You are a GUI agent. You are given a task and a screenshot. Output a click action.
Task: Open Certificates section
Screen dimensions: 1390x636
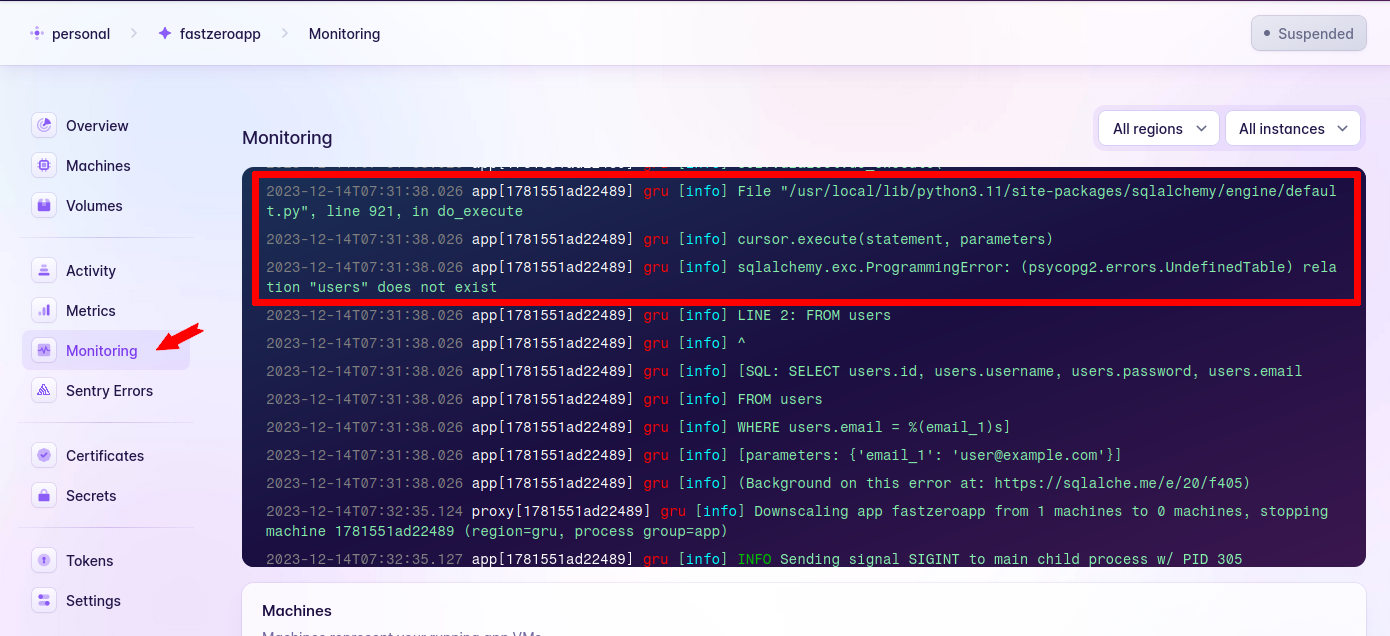point(106,456)
